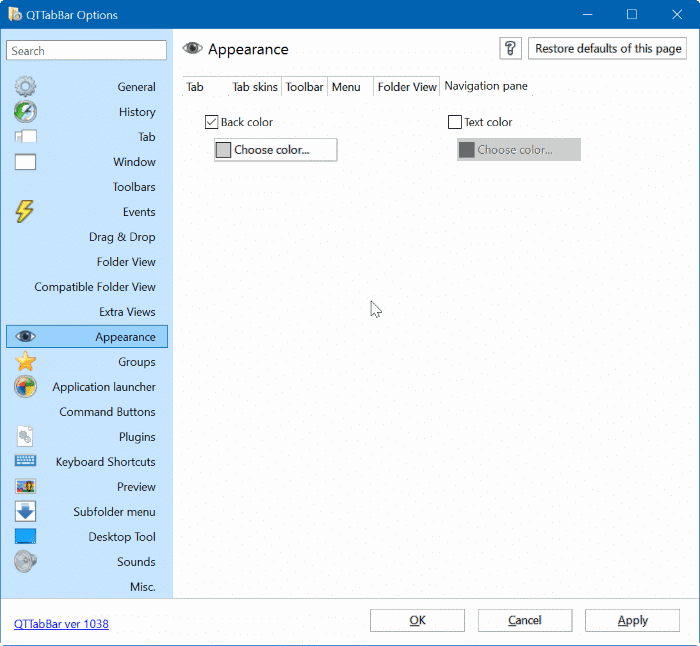The image size is (700, 646).
Task: Switch to the Tab appearance tab
Action: tap(195, 87)
